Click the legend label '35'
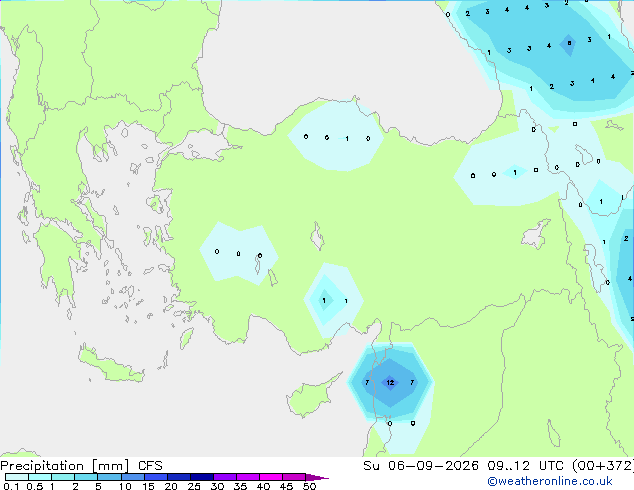 pyautogui.click(x=240, y=486)
